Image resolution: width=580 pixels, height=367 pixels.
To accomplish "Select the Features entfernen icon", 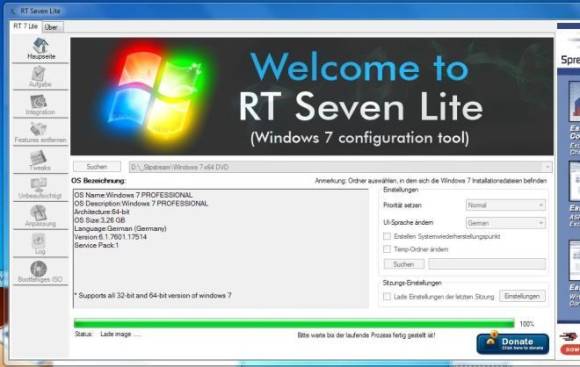I will 41,132.
